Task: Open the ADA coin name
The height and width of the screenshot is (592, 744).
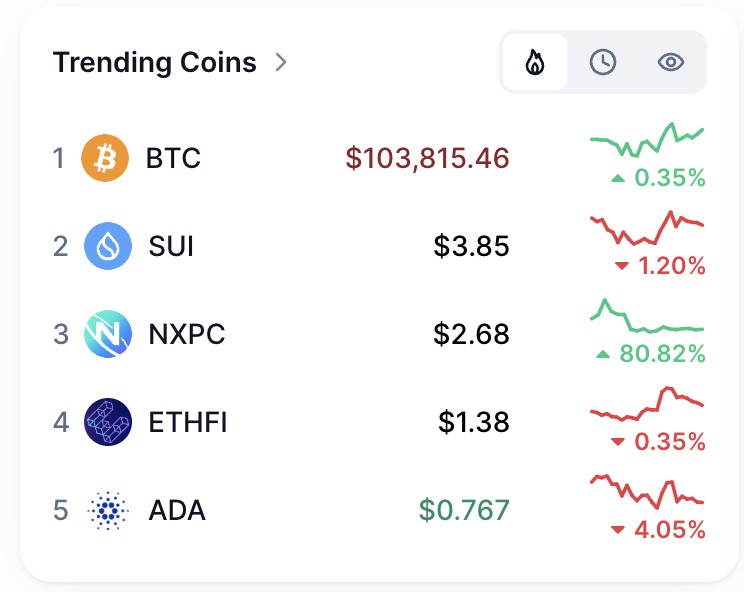Action: point(177,510)
